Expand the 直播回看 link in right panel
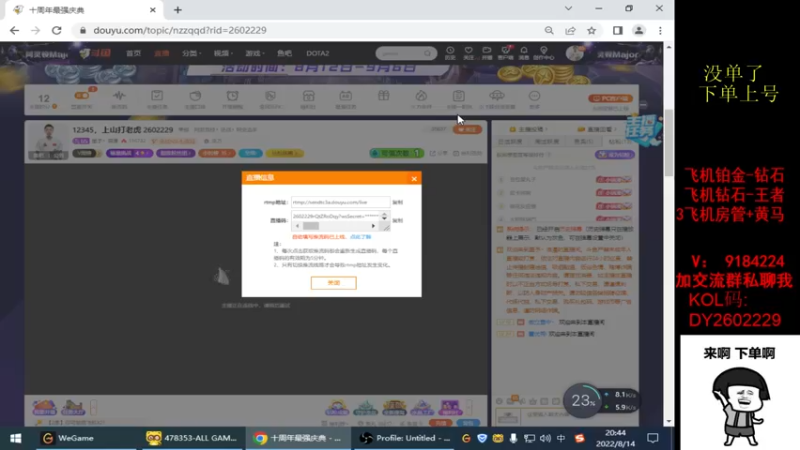This screenshot has width=800, height=450. click(x=597, y=130)
